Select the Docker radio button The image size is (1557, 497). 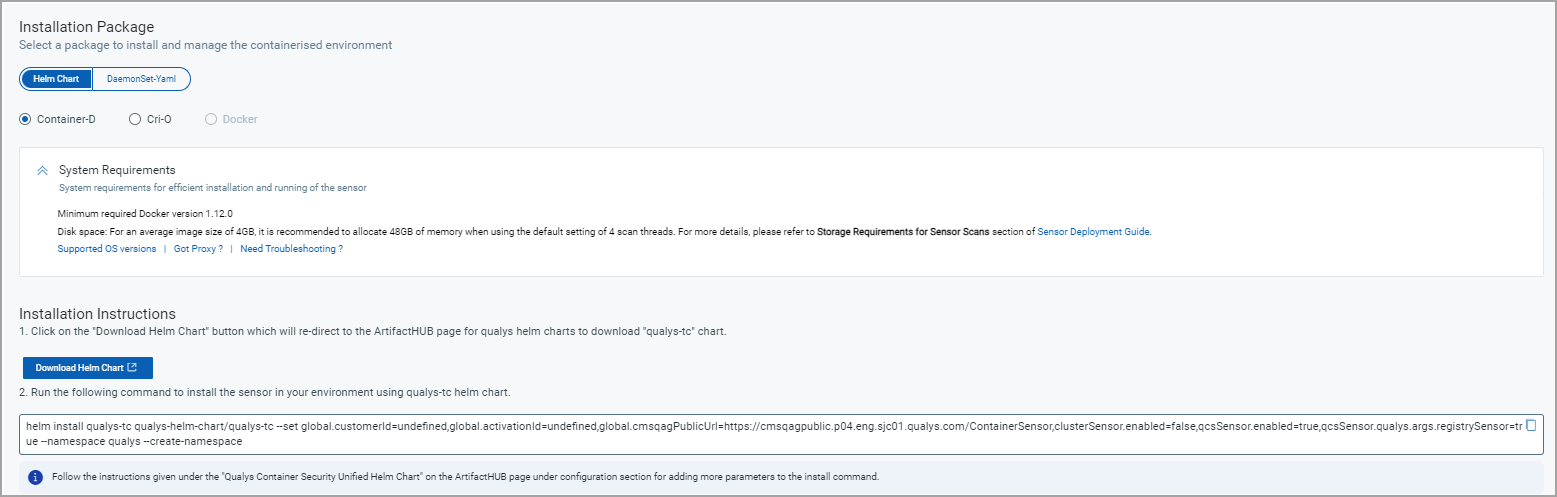point(210,119)
